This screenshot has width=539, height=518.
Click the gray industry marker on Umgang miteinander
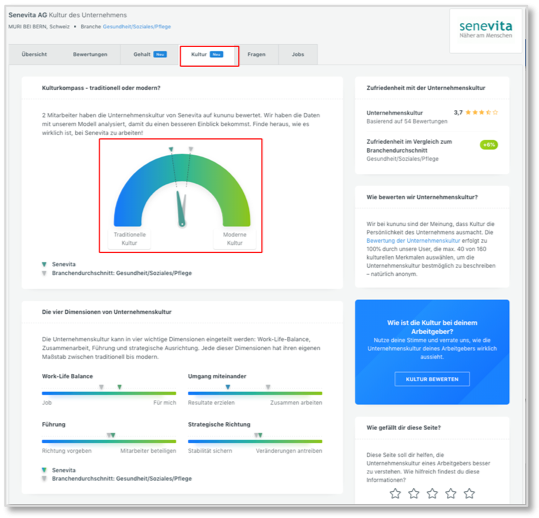pyautogui.click(x=268, y=387)
